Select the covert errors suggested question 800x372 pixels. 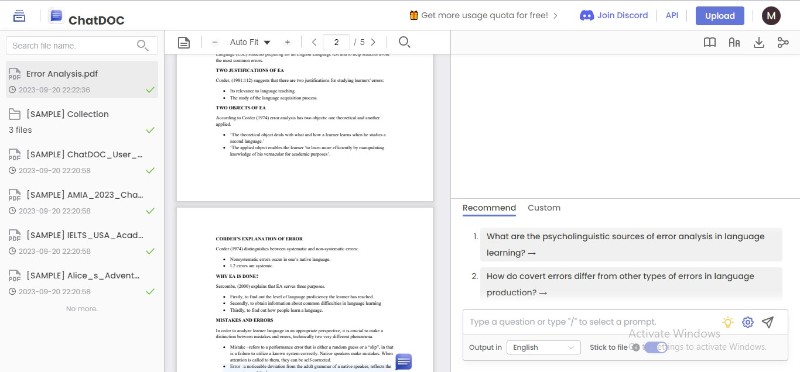631,284
